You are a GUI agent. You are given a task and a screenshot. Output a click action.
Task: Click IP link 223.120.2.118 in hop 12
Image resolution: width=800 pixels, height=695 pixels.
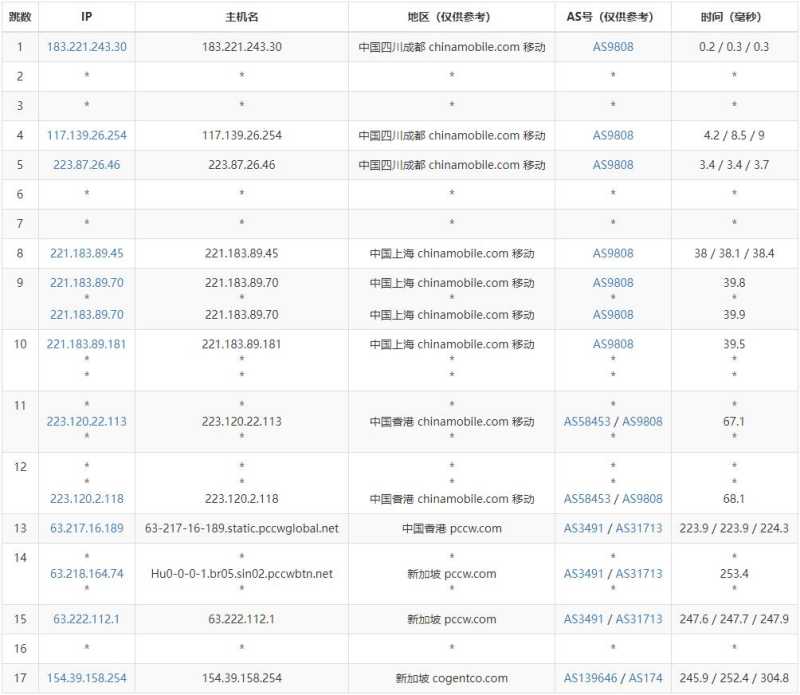[87, 499]
